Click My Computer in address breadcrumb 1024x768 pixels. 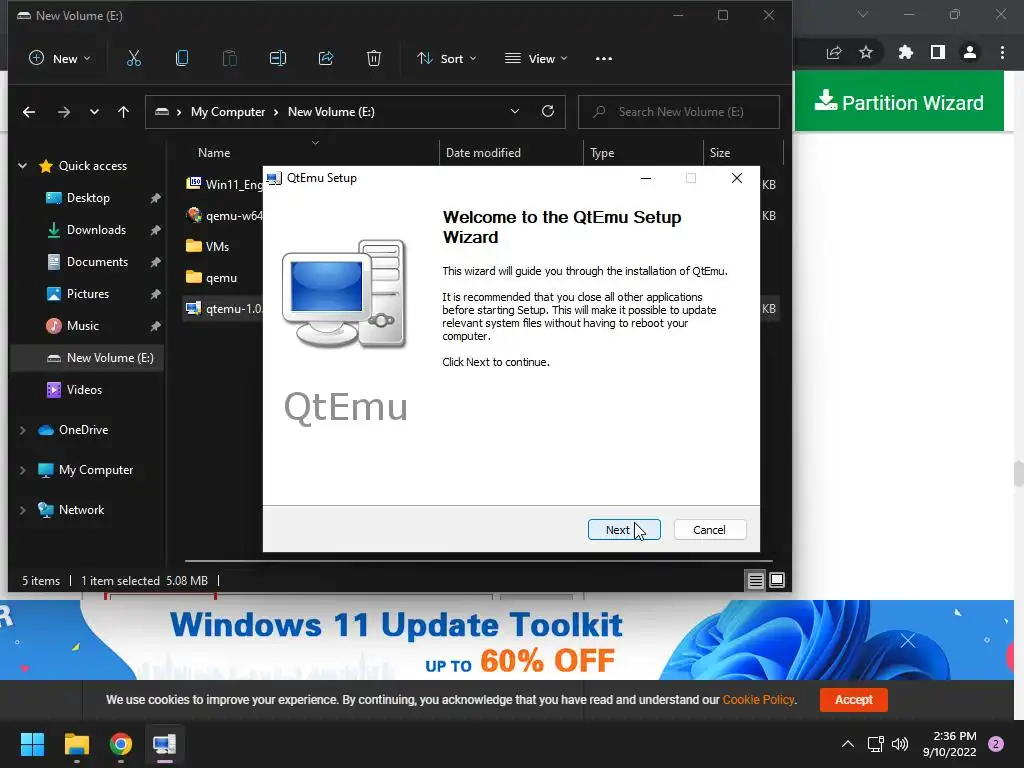228,112
